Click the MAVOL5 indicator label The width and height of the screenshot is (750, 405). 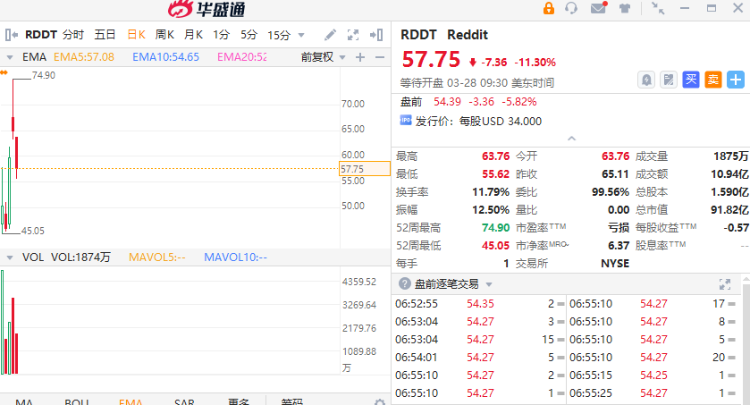[x=157, y=257]
